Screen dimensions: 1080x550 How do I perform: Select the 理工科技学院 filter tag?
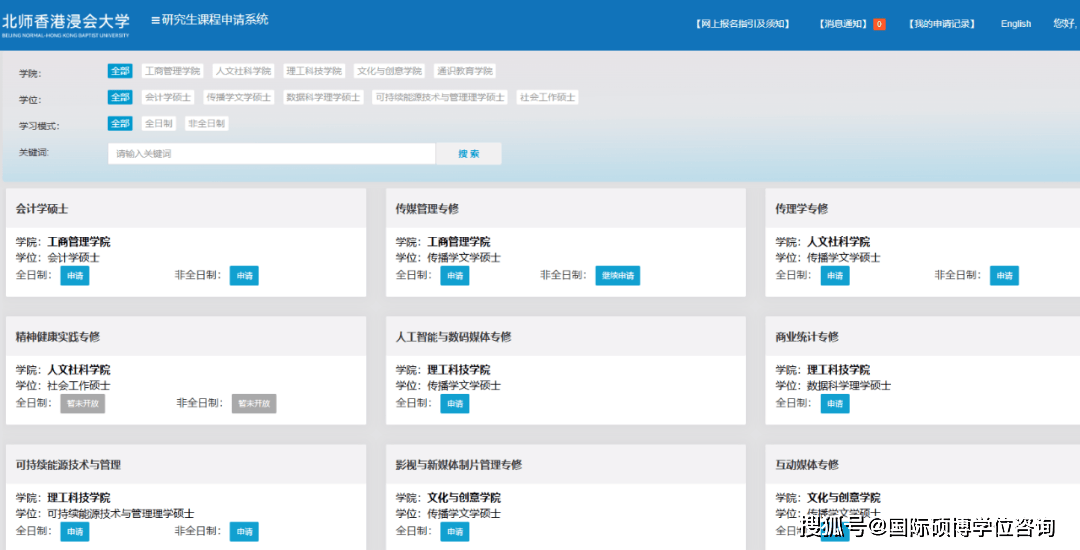[313, 71]
